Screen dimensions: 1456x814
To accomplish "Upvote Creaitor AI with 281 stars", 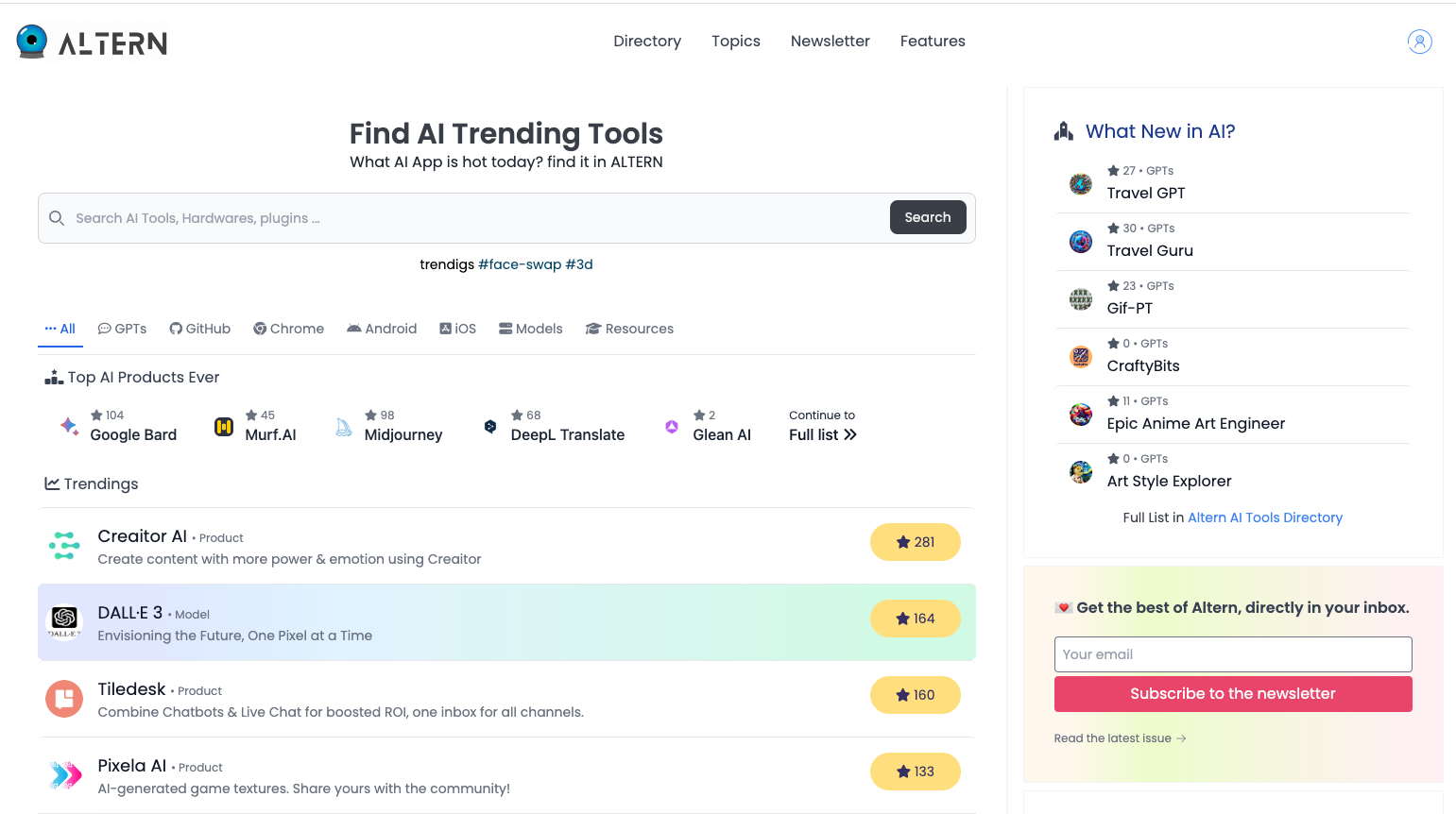I will pos(916,542).
